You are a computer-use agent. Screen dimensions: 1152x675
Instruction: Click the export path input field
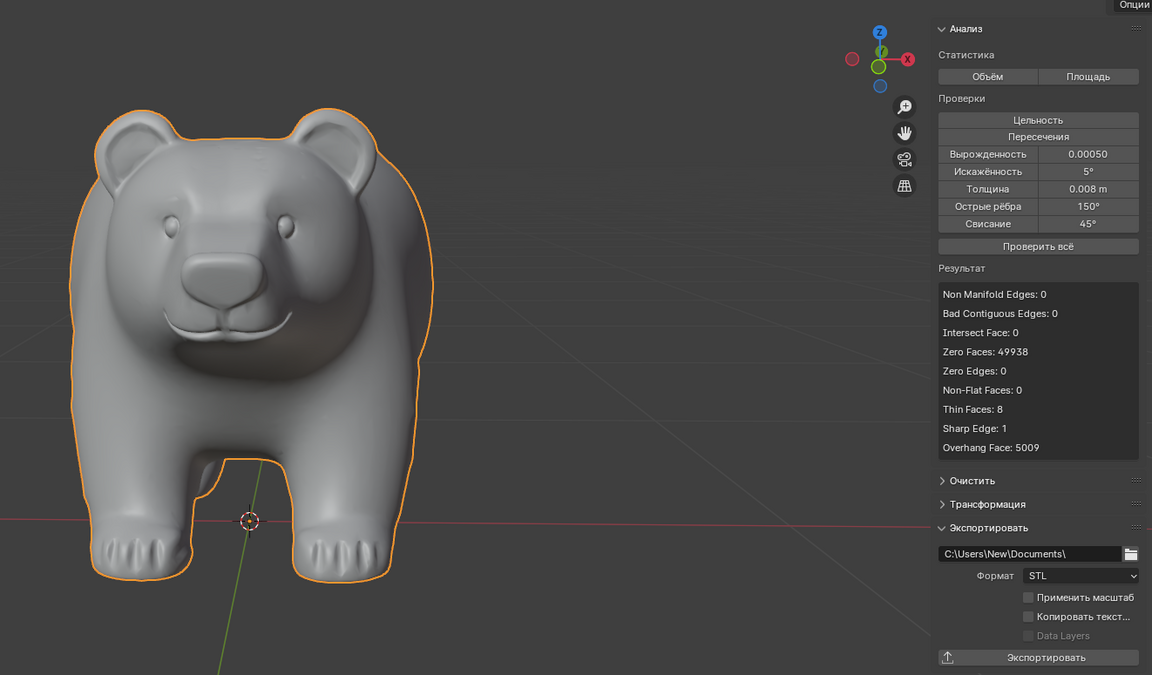[1029, 554]
